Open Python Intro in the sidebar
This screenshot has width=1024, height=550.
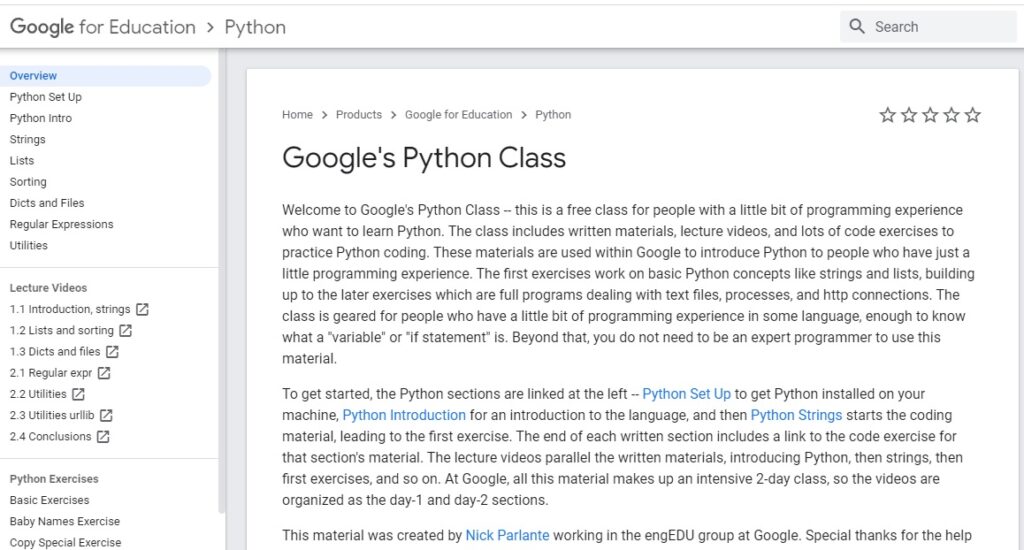pyautogui.click(x=40, y=118)
